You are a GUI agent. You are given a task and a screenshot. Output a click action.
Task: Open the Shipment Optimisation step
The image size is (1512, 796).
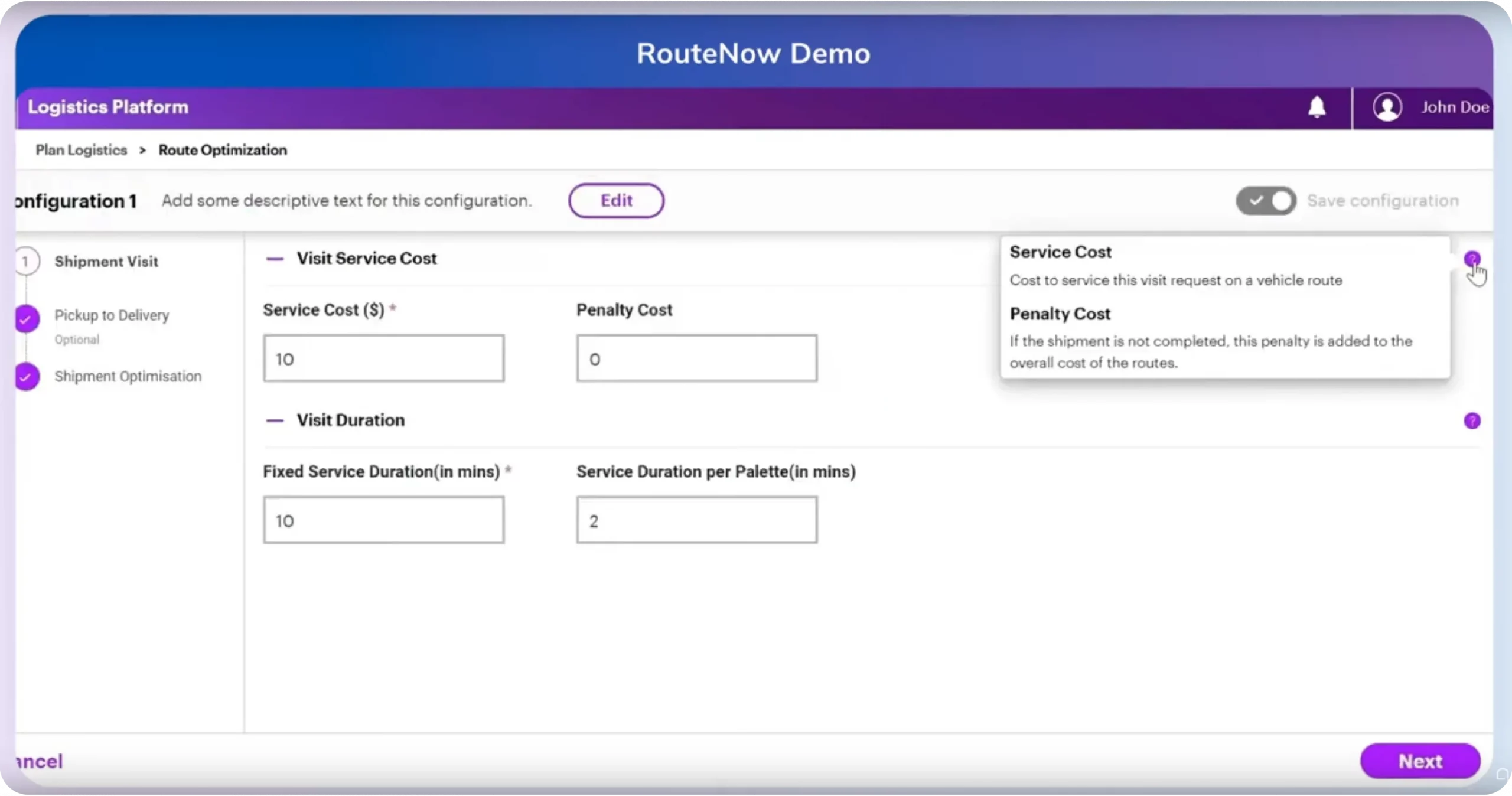tap(128, 376)
